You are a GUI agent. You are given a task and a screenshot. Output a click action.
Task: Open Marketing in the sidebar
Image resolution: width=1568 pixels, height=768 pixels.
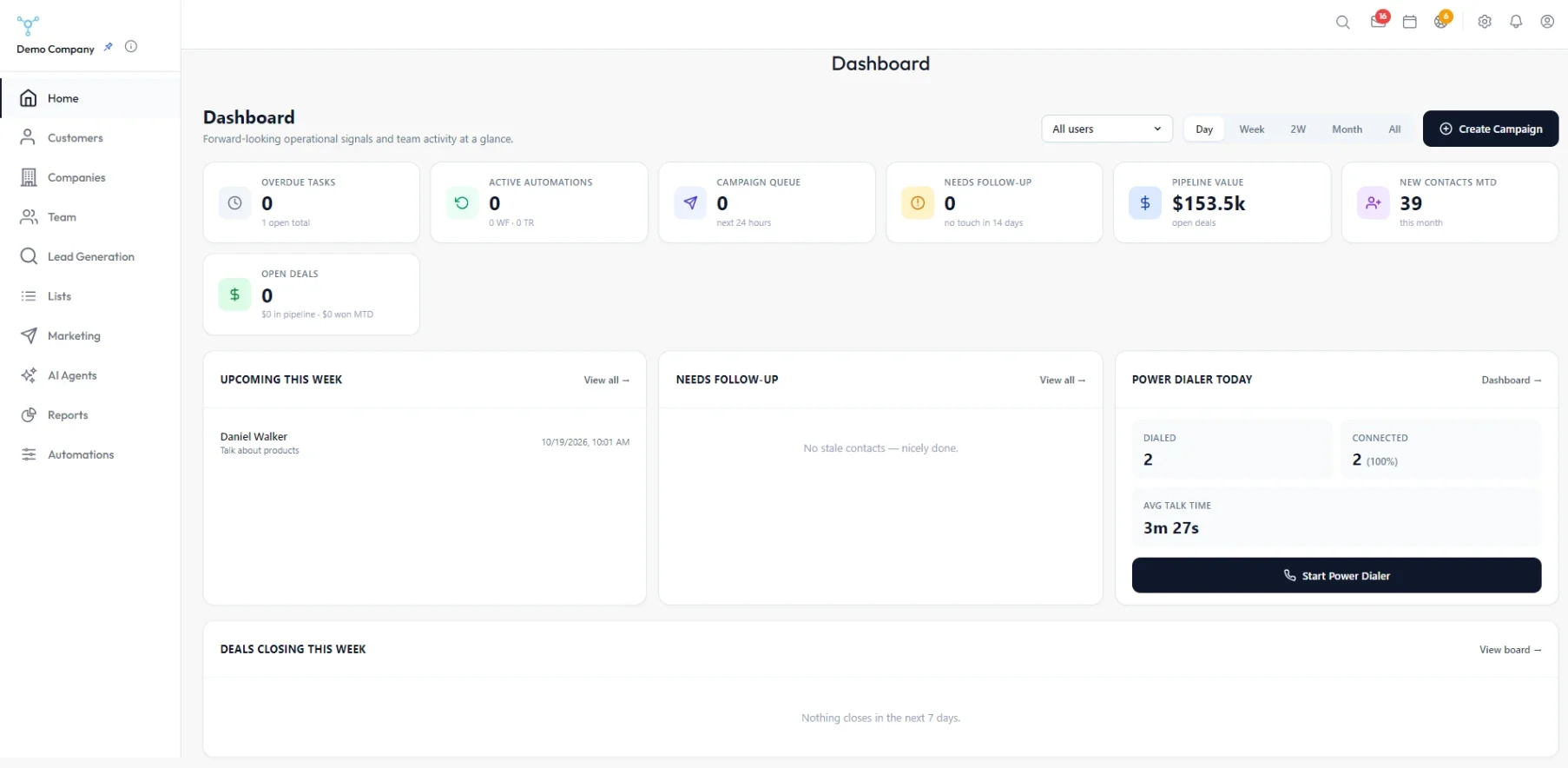coord(90,336)
